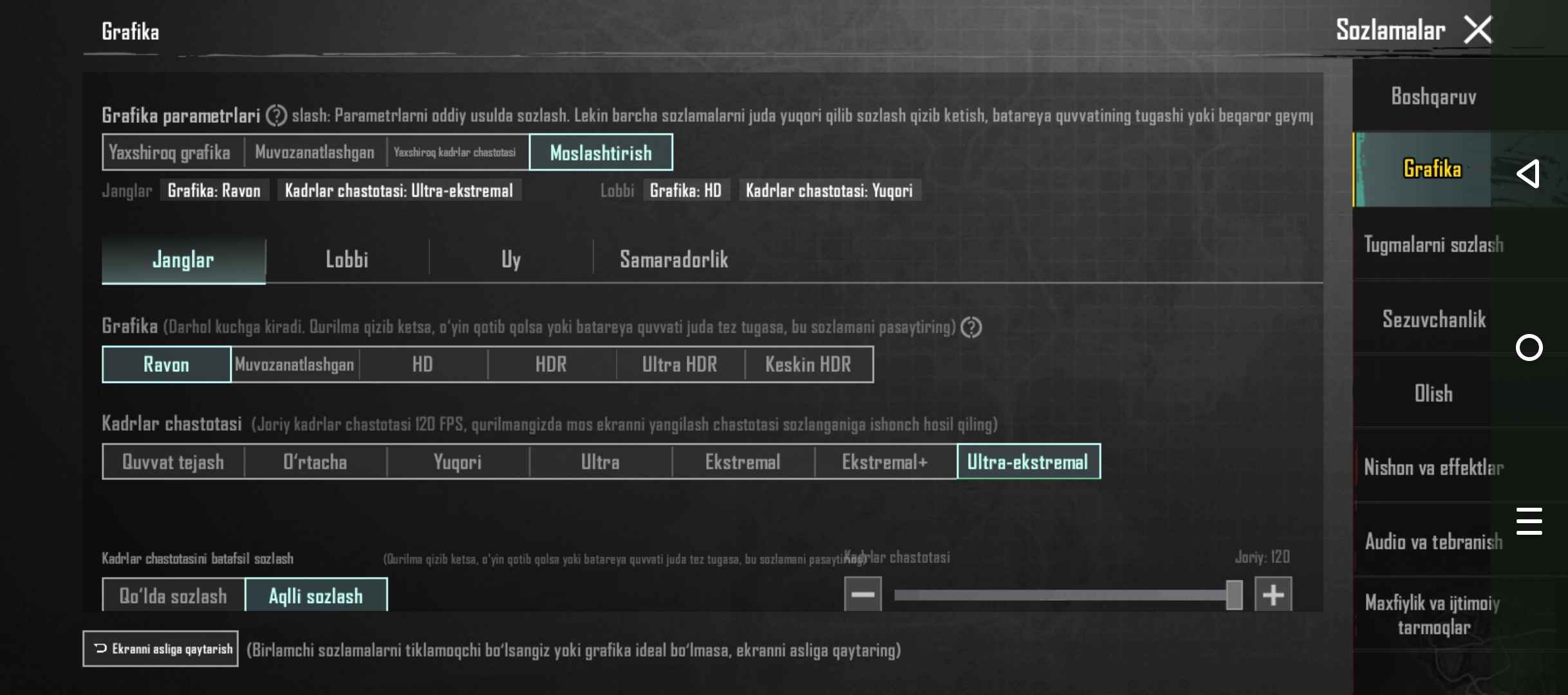Enable Aqlli sozlash mode
Viewport: 1568px width, 695px height.
click(316, 596)
